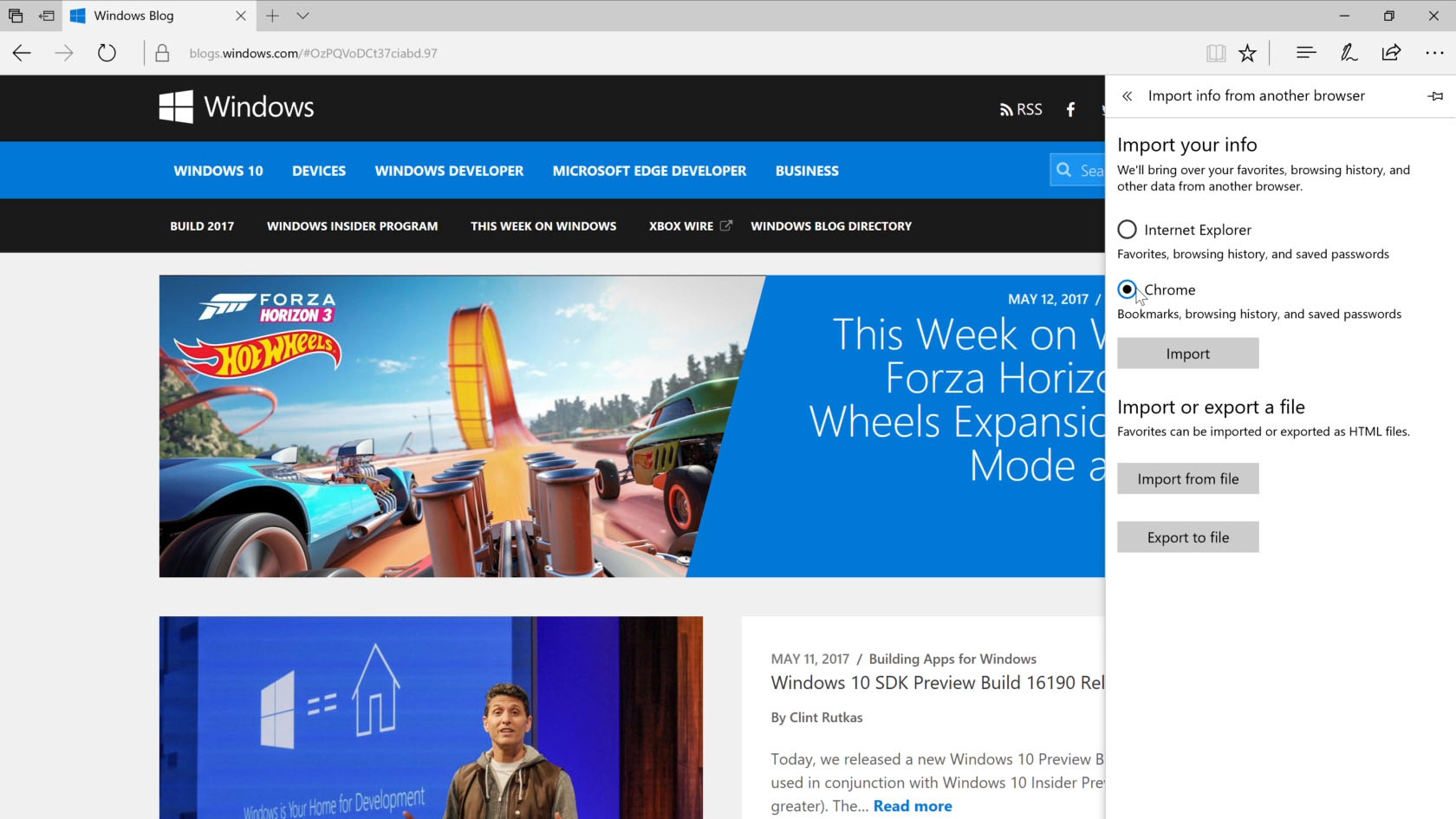Open the Windows Developer menu item
The image size is (1456, 819).
pos(449,171)
